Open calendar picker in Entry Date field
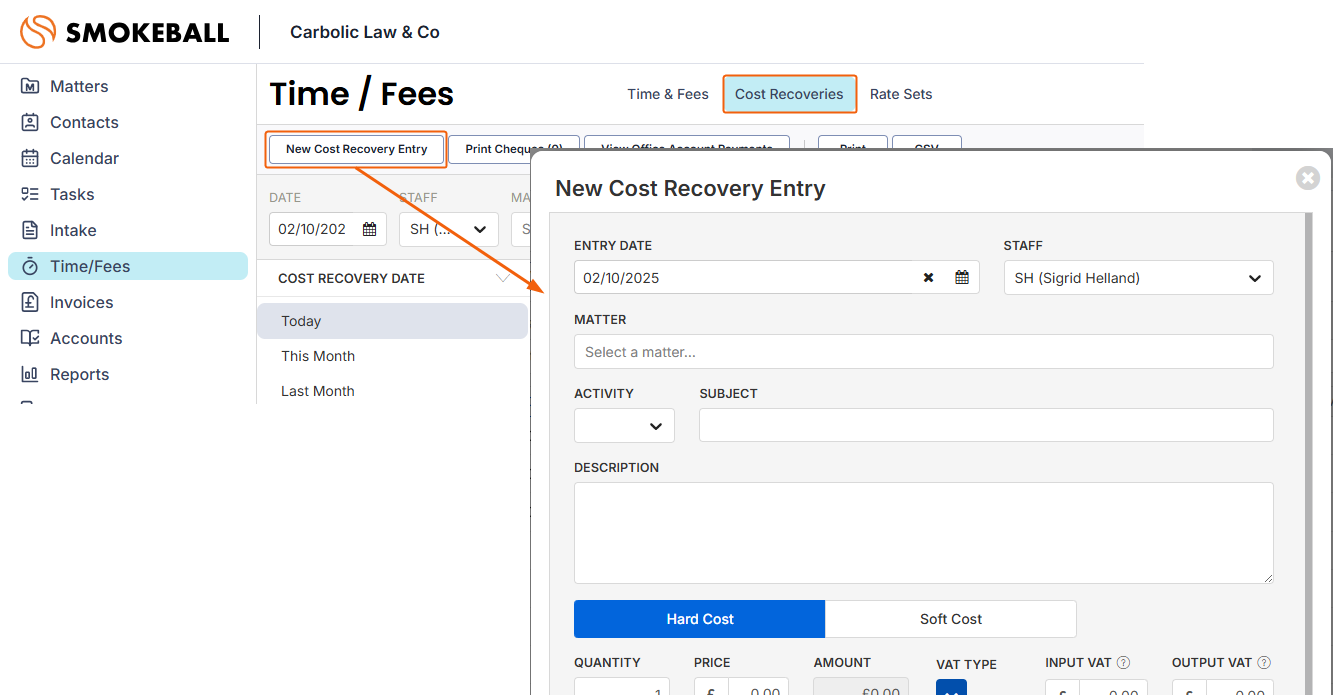The image size is (1338, 700). point(961,278)
